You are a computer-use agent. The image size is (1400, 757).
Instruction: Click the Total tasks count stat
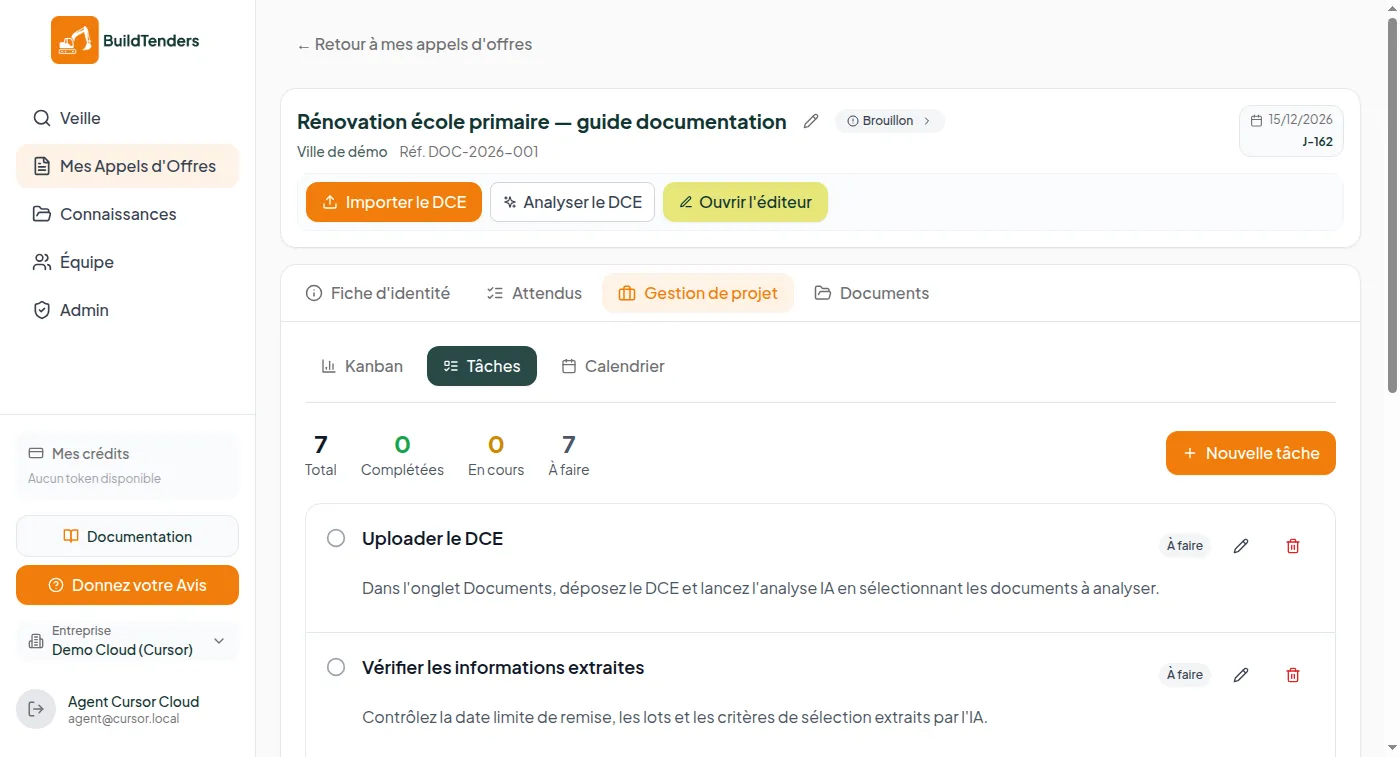[321, 455]
